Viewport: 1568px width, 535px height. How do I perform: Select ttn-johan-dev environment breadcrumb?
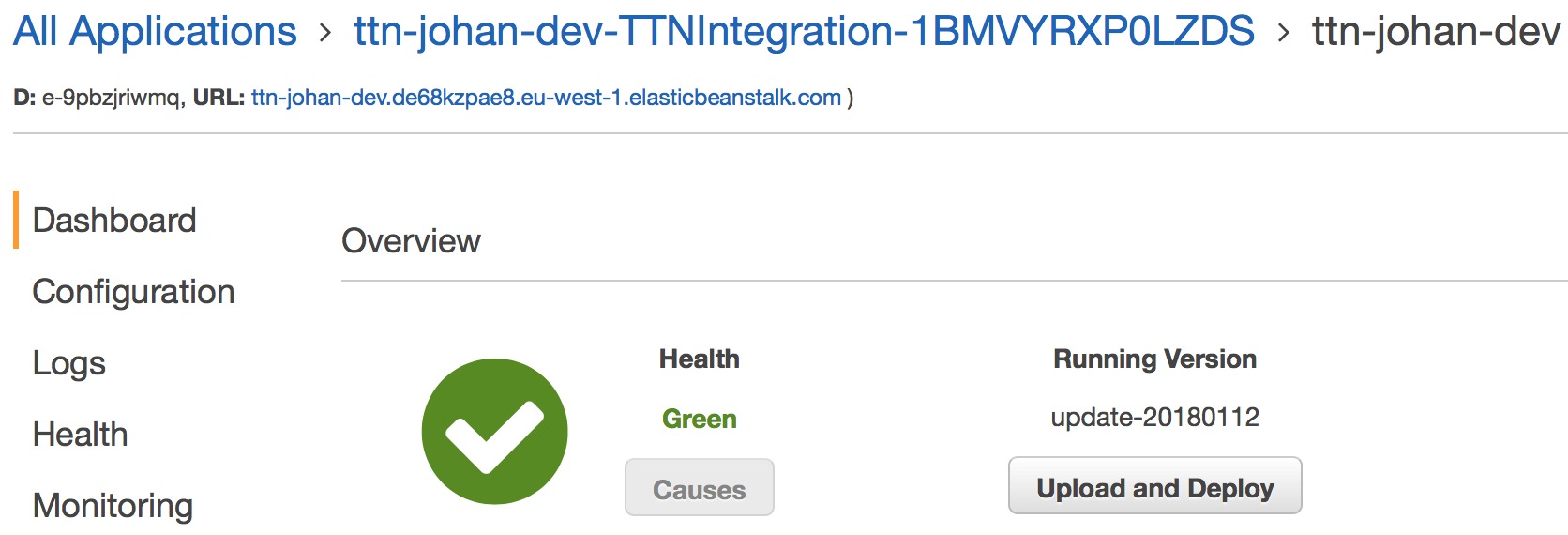(x=1436, y=31)
